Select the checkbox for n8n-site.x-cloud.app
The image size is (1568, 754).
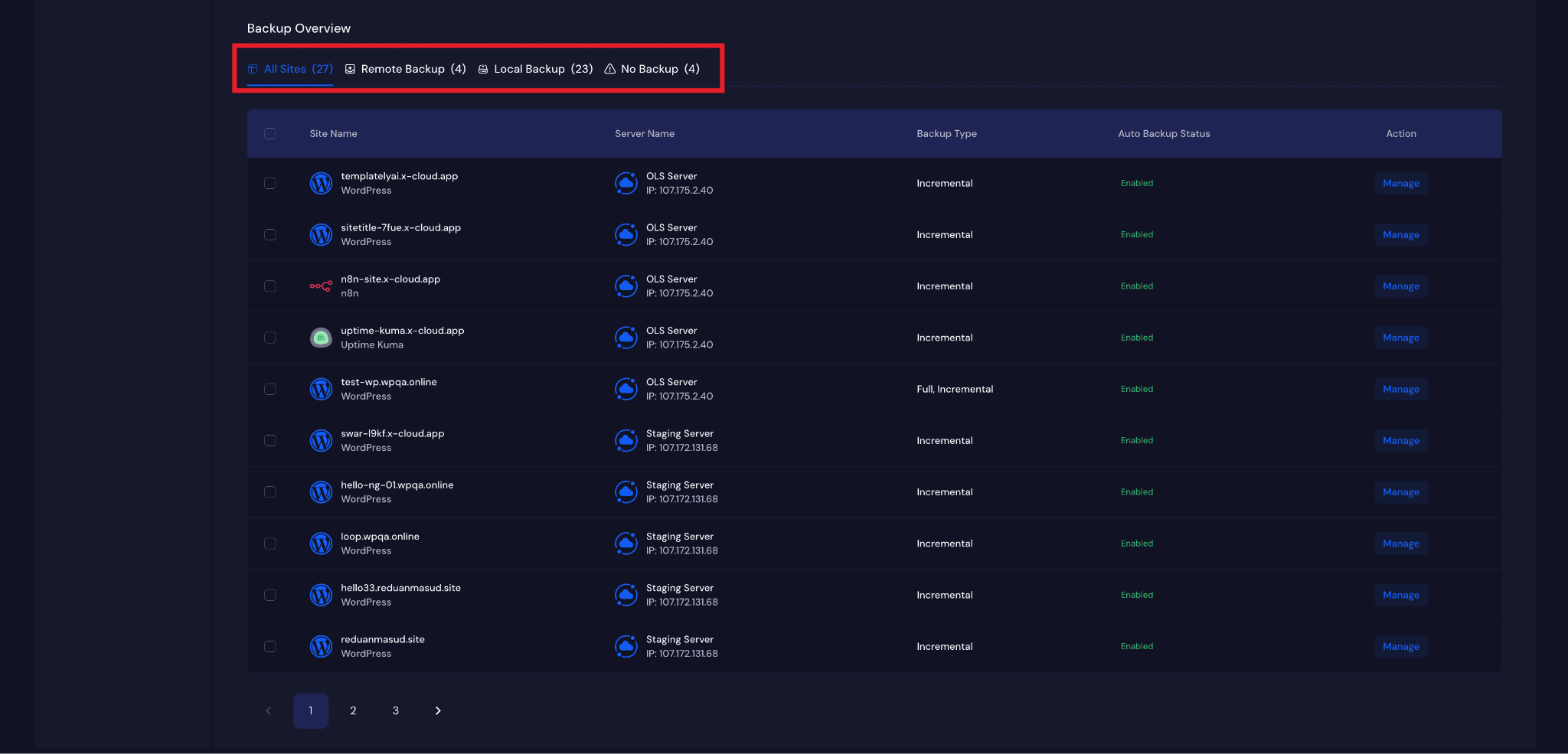pos(270,286)
